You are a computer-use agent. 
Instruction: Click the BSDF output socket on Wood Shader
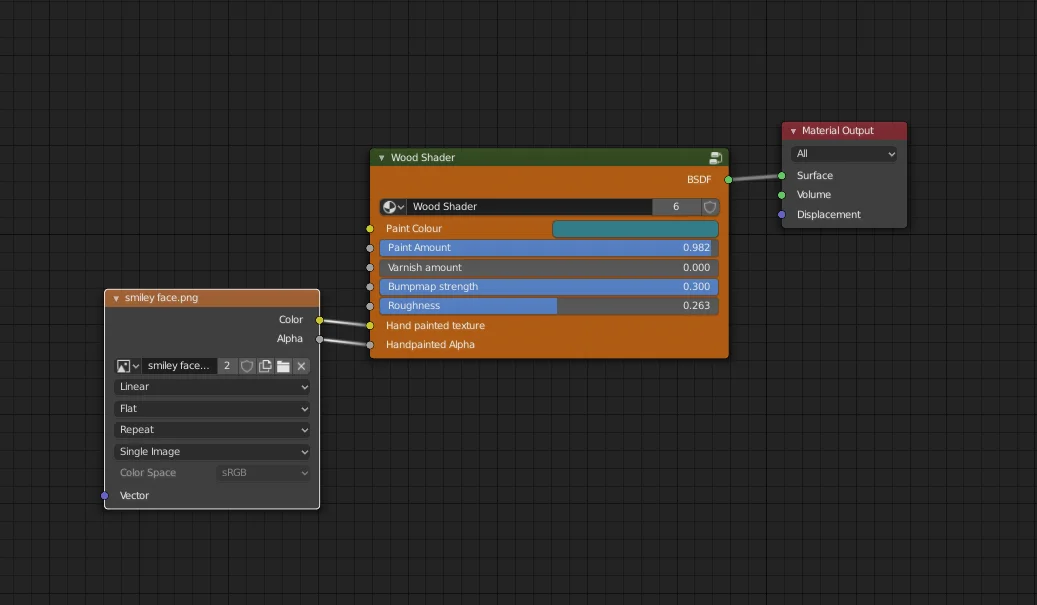point(729,180)
